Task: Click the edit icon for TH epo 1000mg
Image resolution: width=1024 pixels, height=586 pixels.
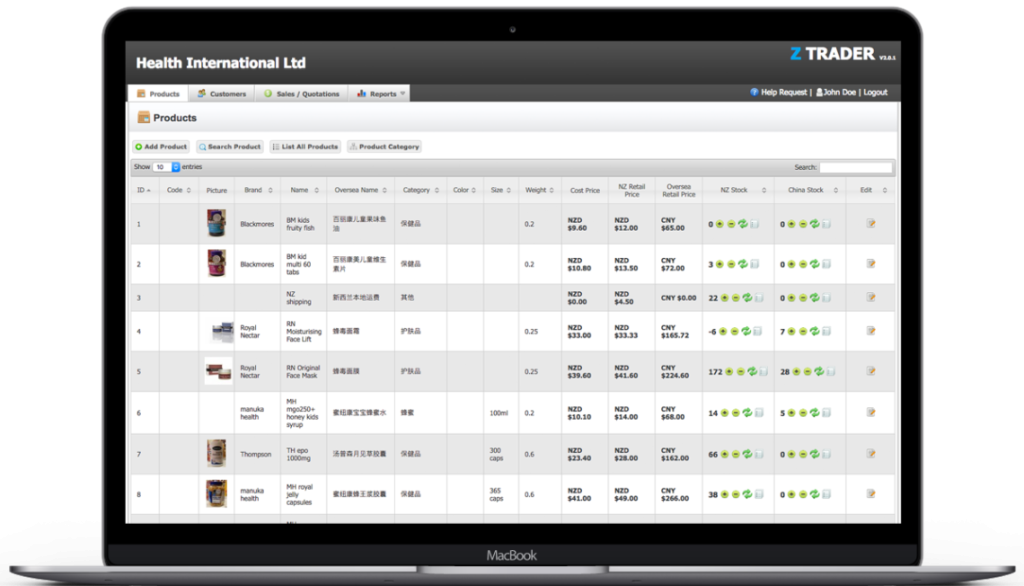Action: tap(870, 454)
